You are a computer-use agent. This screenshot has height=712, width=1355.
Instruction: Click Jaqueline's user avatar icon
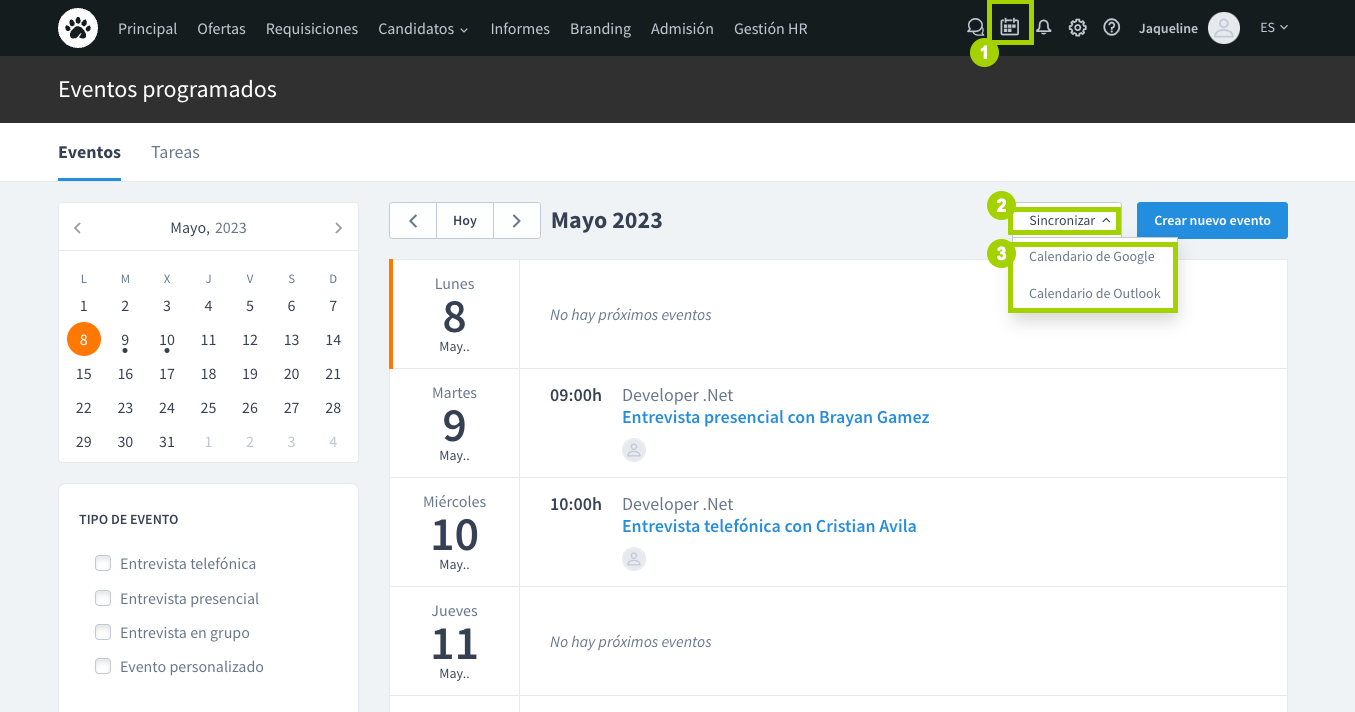click(1223, 28)
